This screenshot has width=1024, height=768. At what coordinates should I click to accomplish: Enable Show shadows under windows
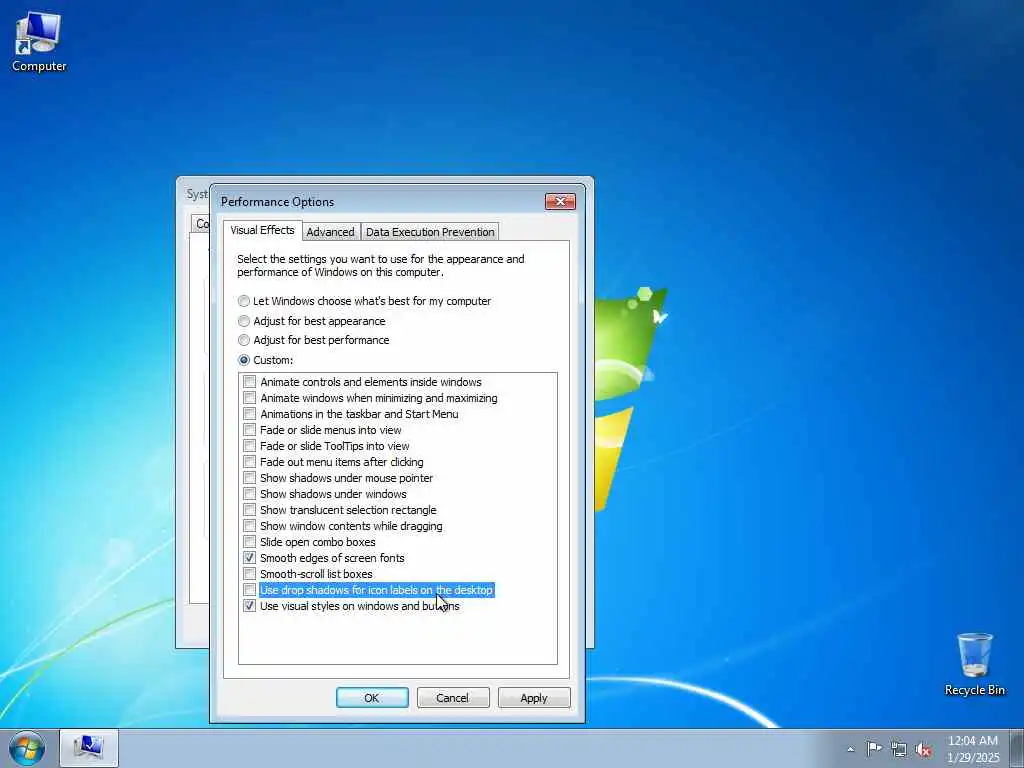[249, 494]
